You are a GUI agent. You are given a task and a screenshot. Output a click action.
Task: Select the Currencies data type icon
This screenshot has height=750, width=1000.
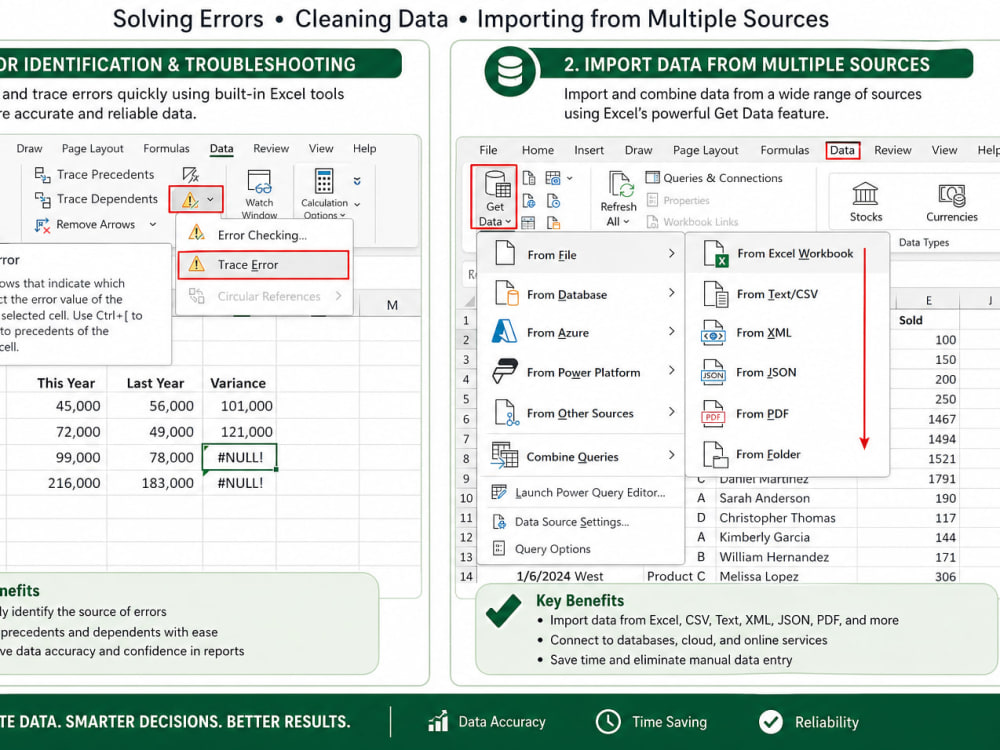click(952, 195)
